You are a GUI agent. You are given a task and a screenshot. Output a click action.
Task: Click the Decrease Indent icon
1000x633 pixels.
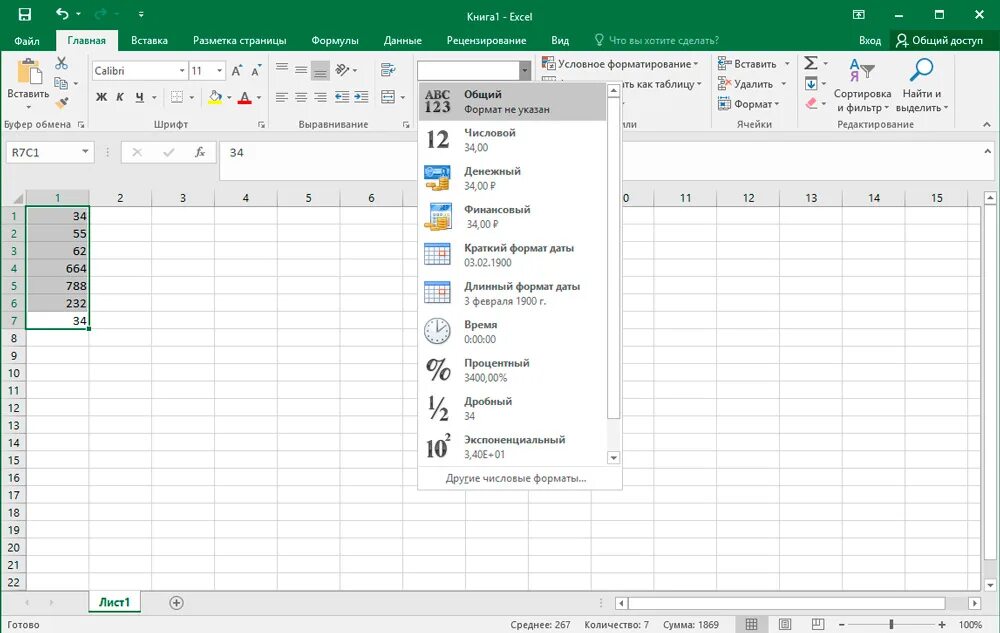[x=342, y=97]
